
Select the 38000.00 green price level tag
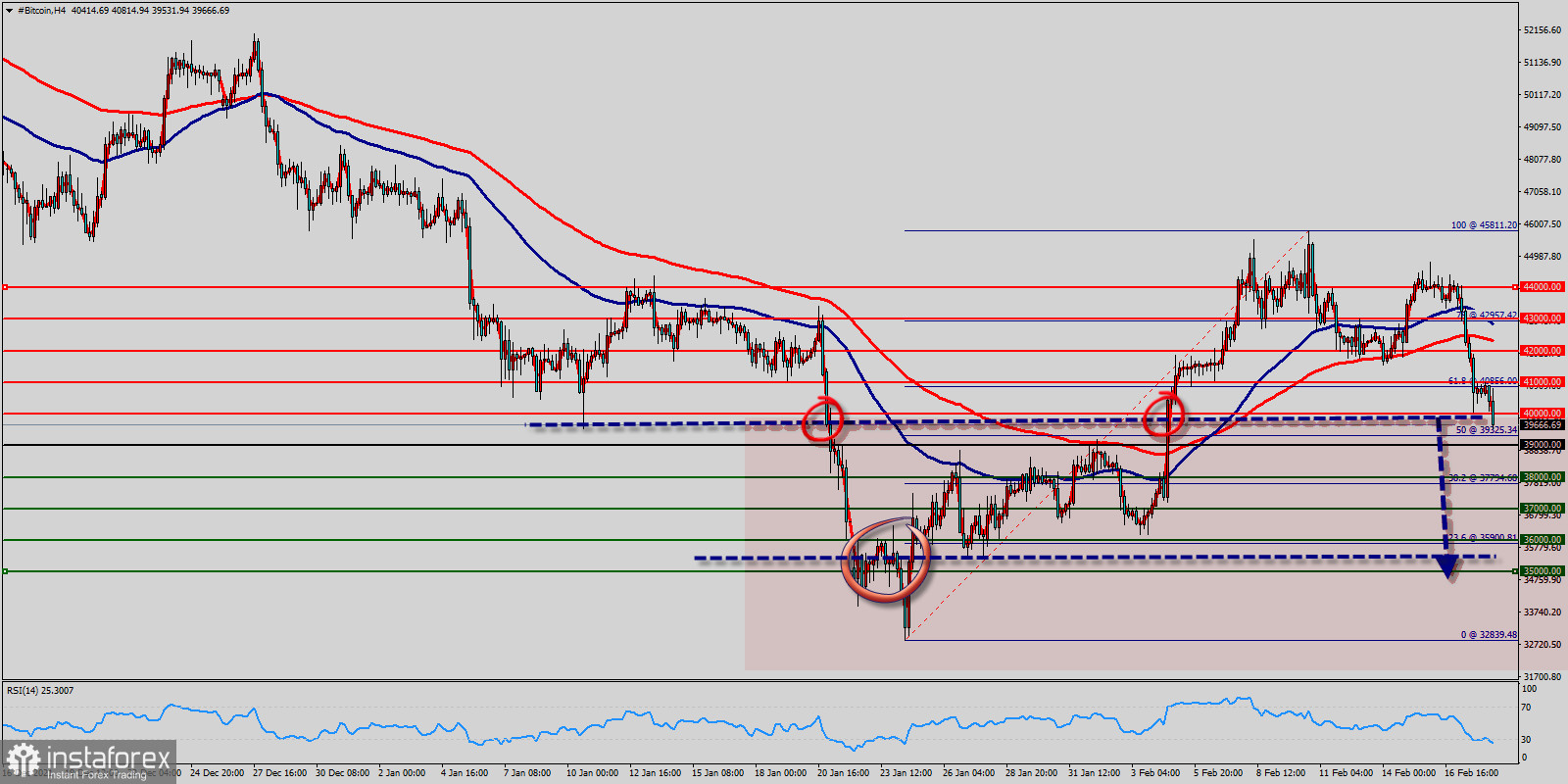[1543, 477]
